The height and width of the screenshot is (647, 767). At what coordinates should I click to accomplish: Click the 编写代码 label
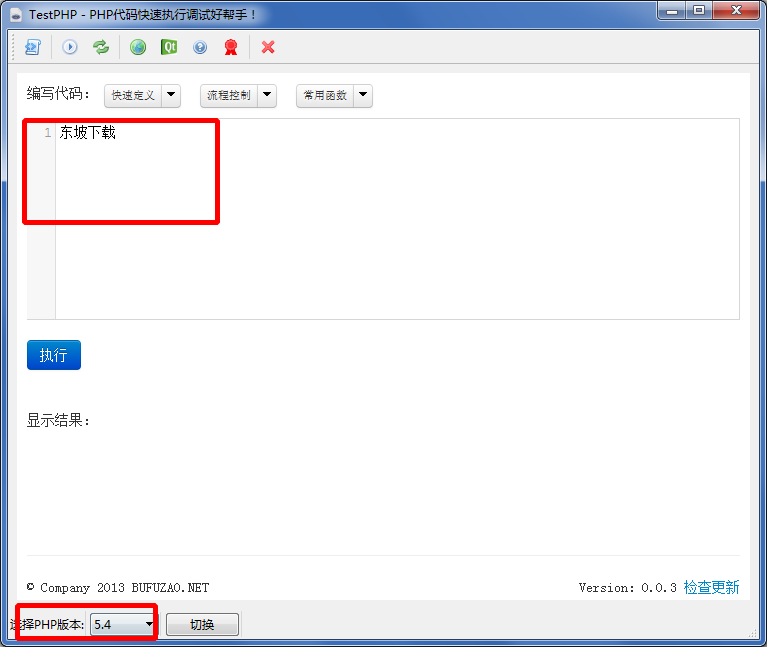point(58,93)
